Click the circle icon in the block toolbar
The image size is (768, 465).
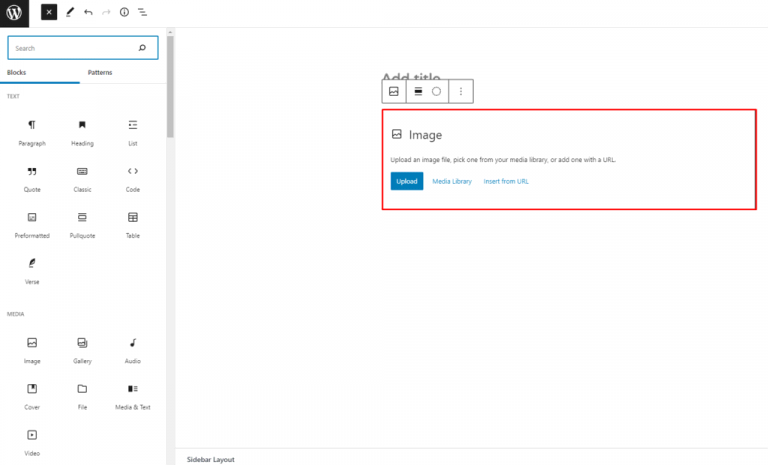pos(436,91)
